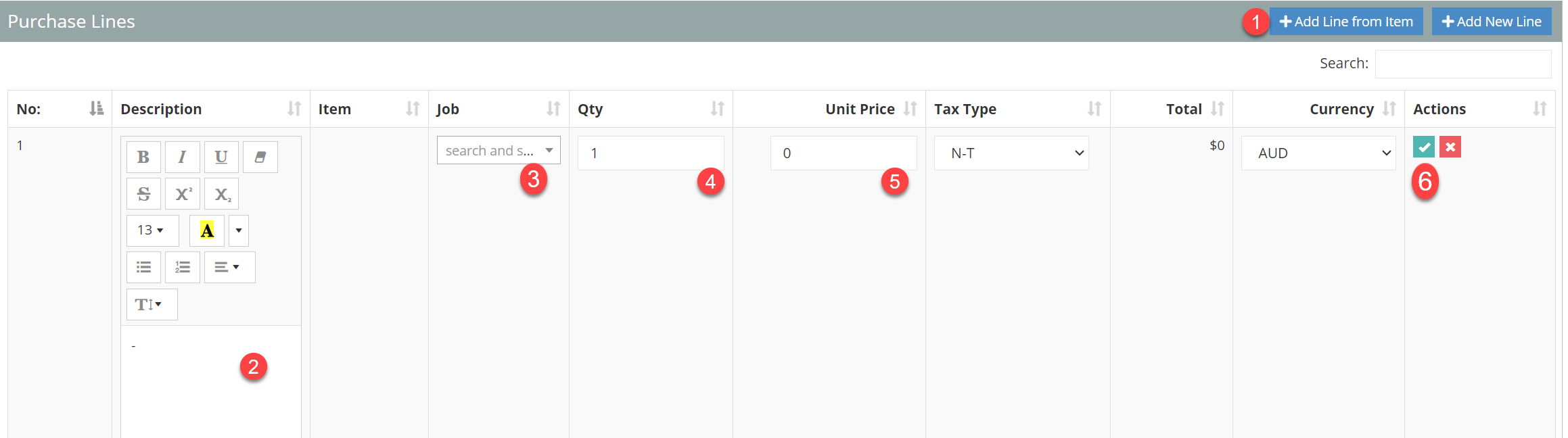Sort by the Unit Price column
1568x438 pixels.
tap(829, 109)
